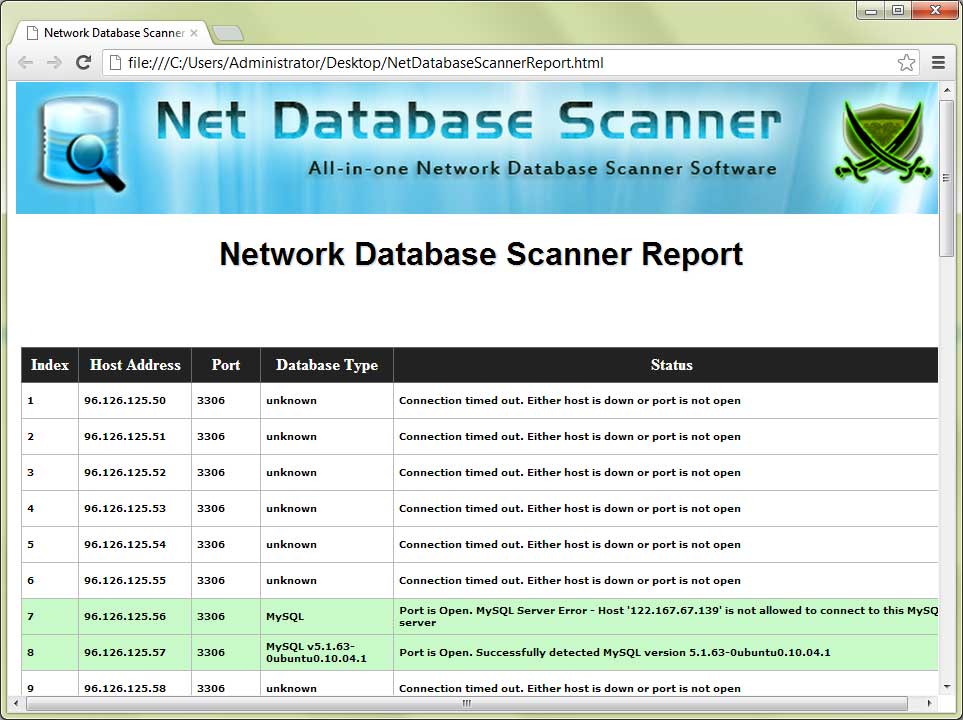
Task: Close the Network Database Scanner tab
Action: [194, 33]
